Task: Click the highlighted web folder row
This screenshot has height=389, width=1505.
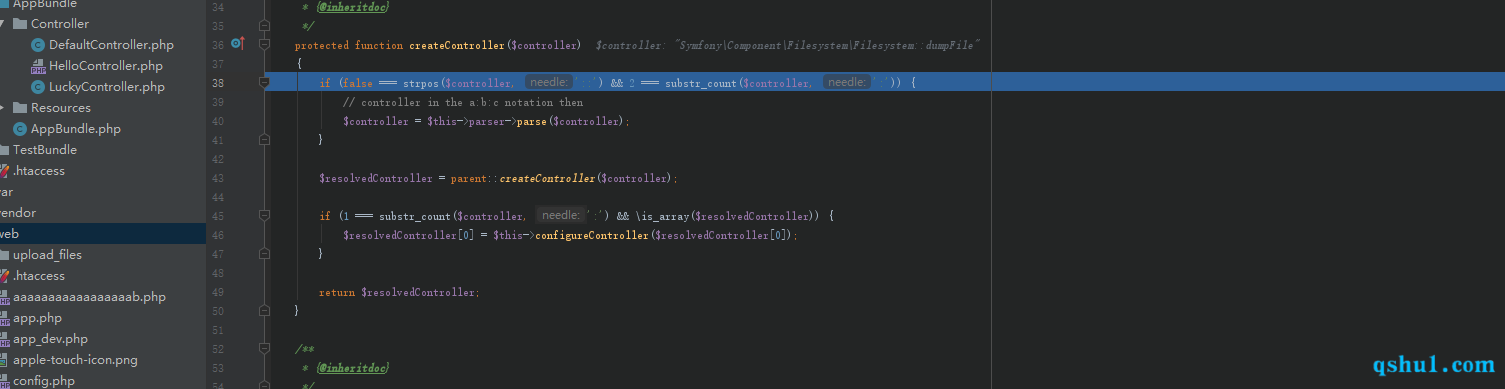Action: [103, 234]
